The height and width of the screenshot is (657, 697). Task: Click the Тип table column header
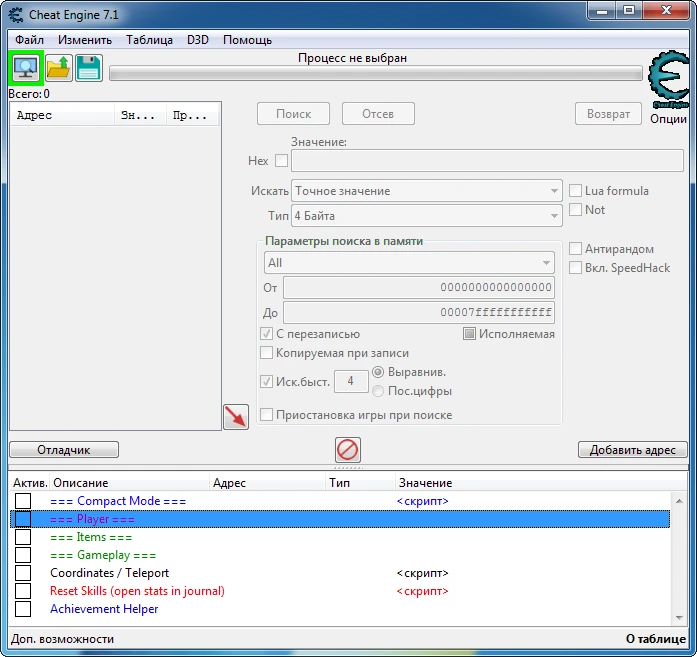[x=360, y=483]
